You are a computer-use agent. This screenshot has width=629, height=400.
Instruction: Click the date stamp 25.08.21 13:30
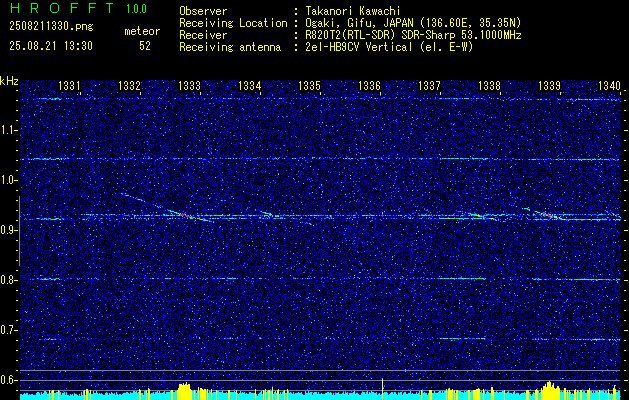51,46
